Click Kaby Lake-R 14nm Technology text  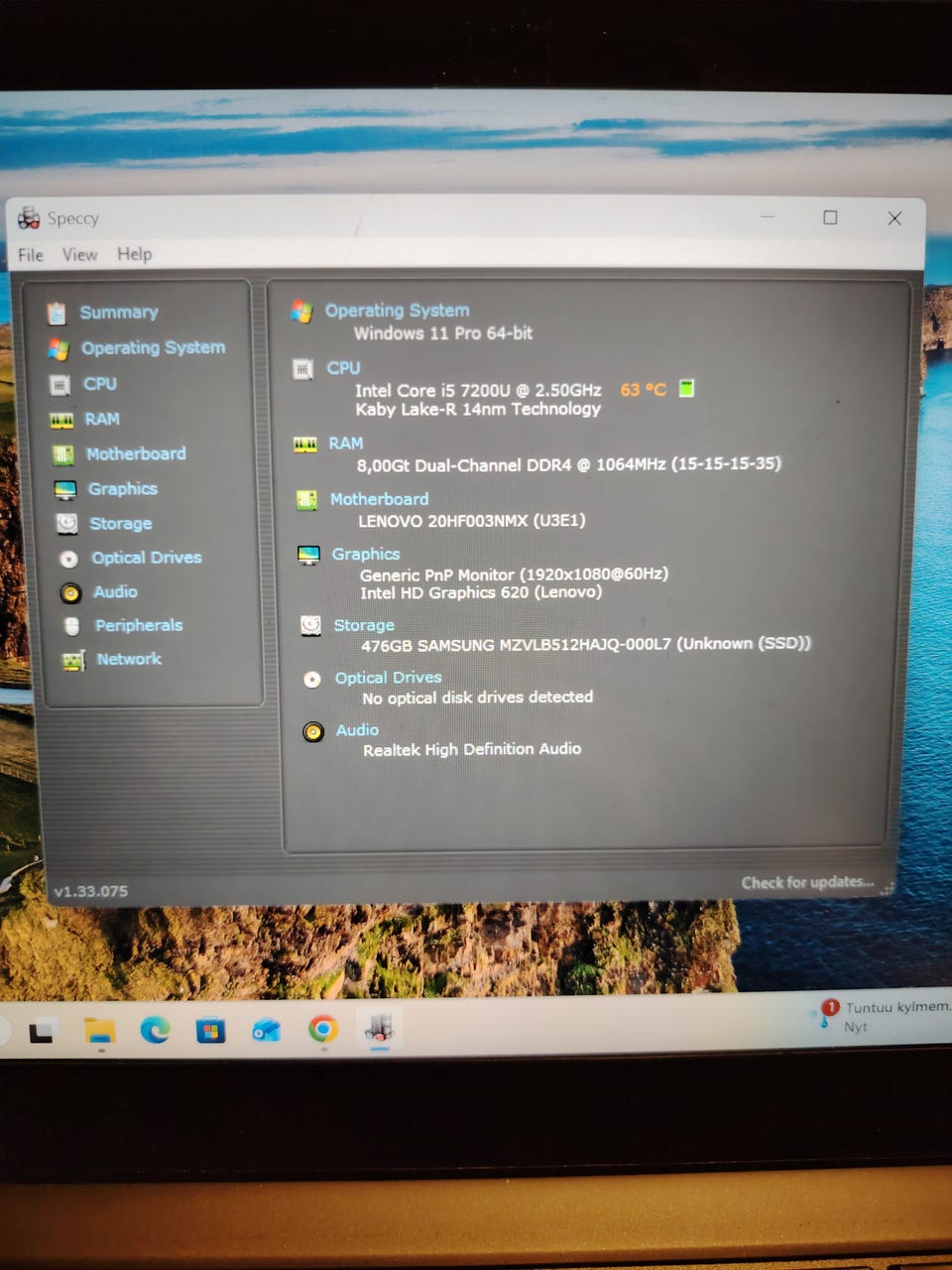click(x=479, y=409)
